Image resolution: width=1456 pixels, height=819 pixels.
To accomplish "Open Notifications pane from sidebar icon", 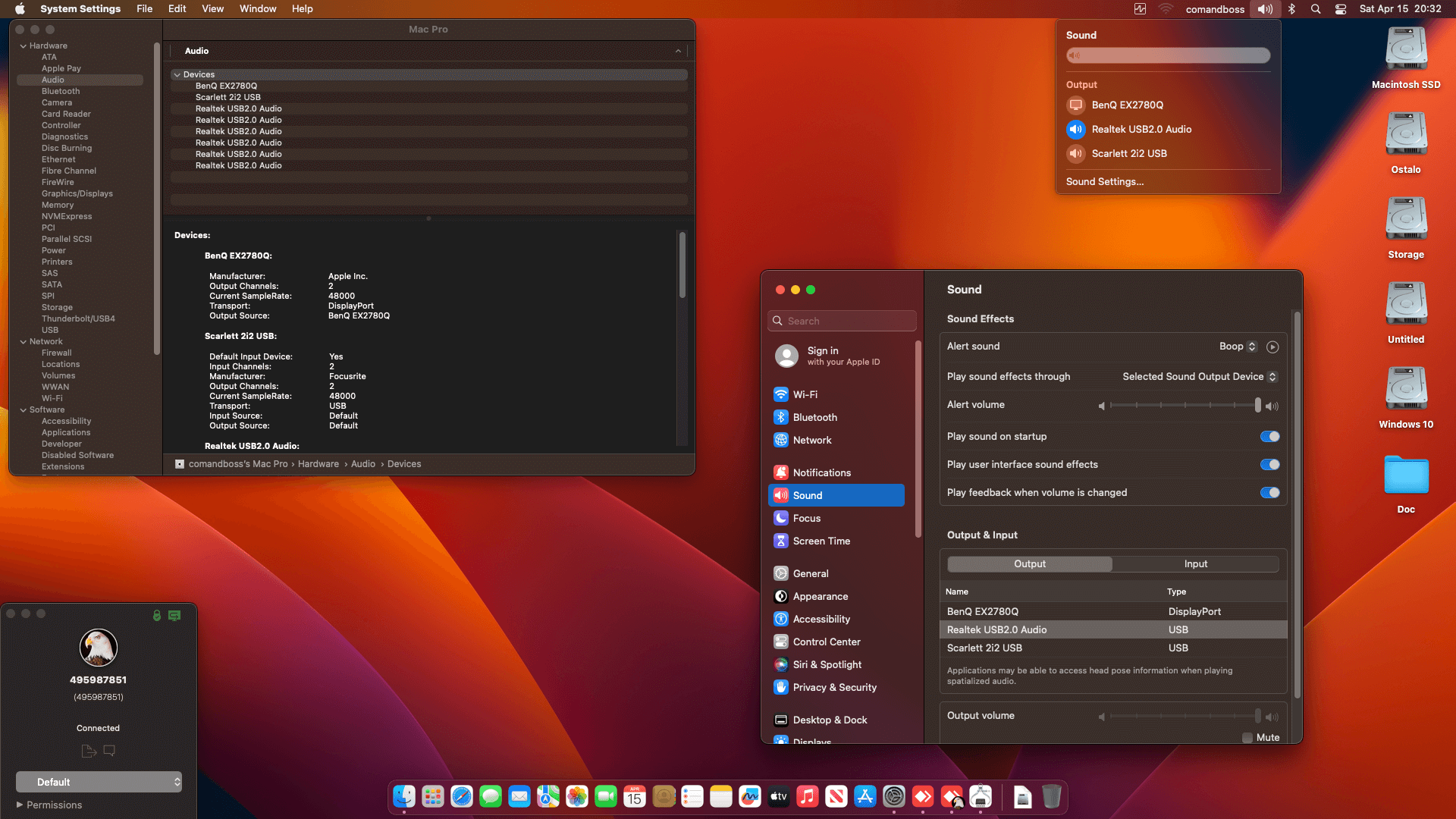I will tap(781, 472).
